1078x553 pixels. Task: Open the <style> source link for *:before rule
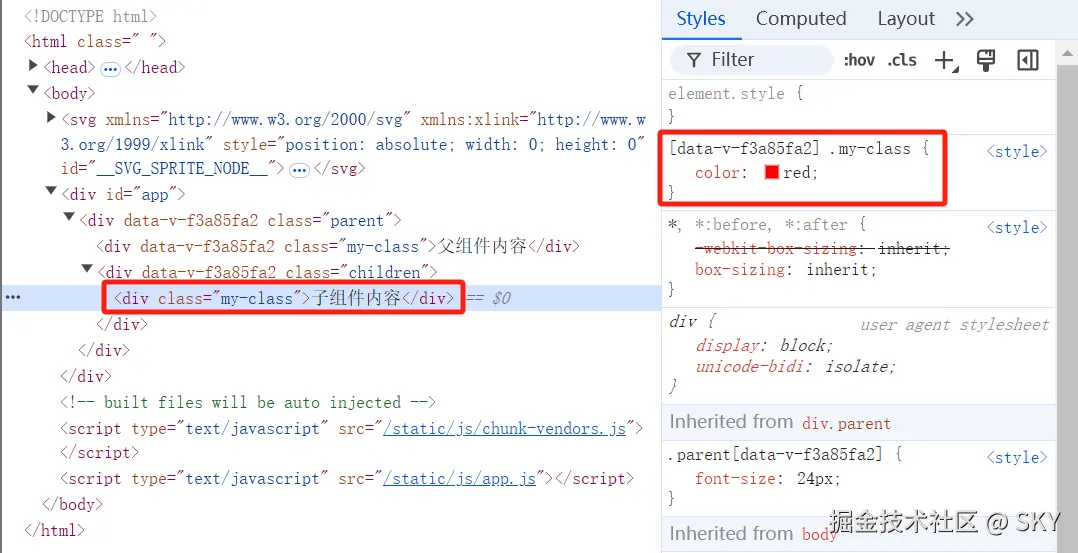click(1018, 227)
